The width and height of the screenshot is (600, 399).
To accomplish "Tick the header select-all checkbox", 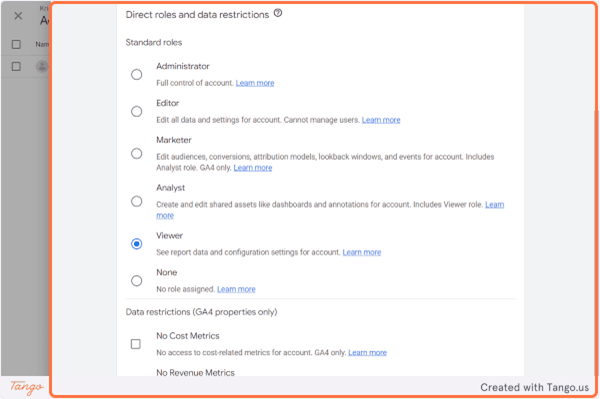I will (16, 44).
